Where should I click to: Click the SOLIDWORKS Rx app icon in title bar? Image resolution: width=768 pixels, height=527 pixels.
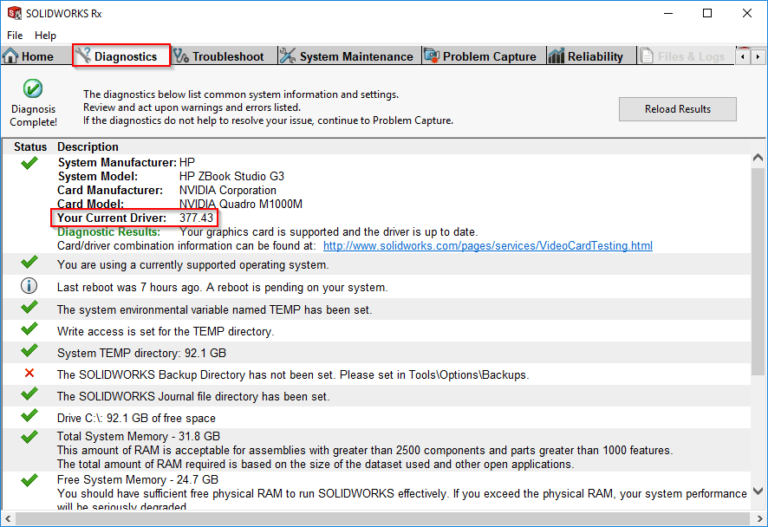pyautogui.click(x=14, y=13)
